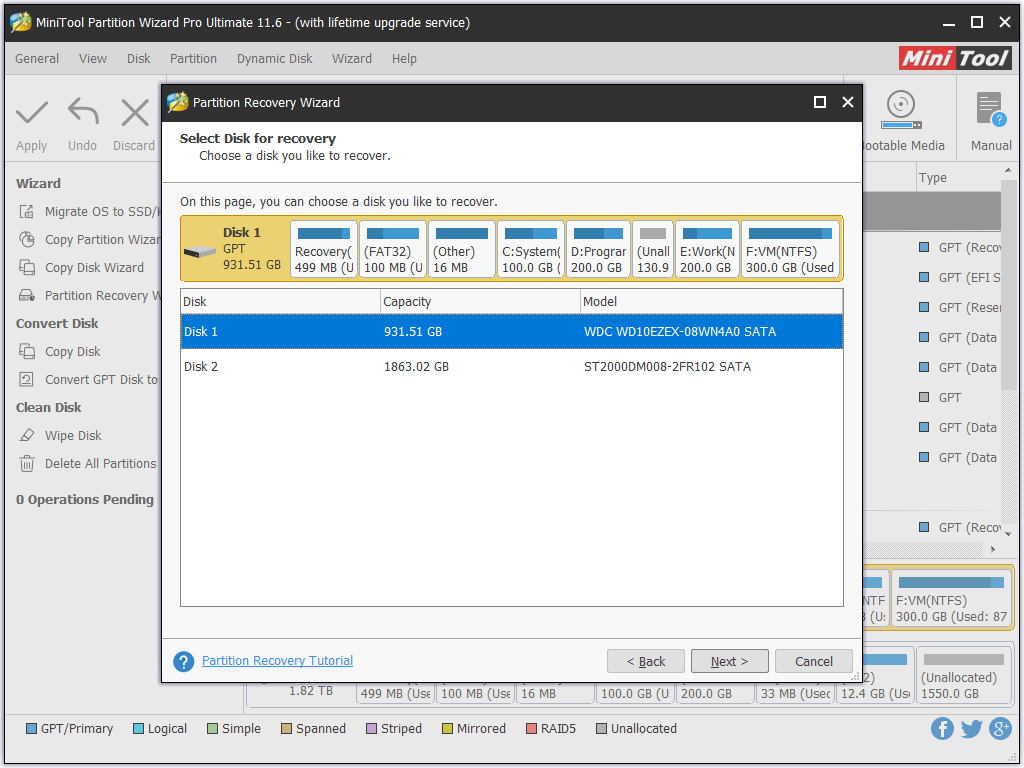Click the Disk 1 hard drive icon
The image size is (1024, 768).
pos(200,252)
